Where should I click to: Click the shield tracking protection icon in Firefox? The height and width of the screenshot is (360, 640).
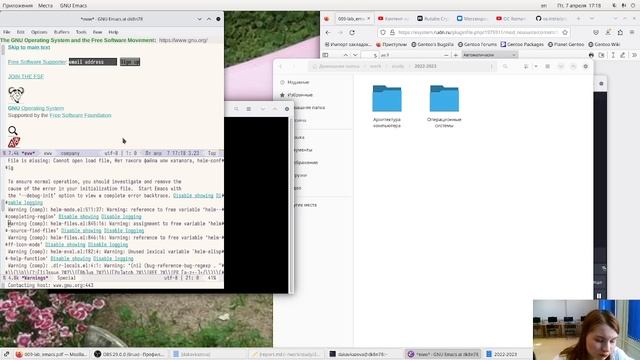tap(383, 32)
